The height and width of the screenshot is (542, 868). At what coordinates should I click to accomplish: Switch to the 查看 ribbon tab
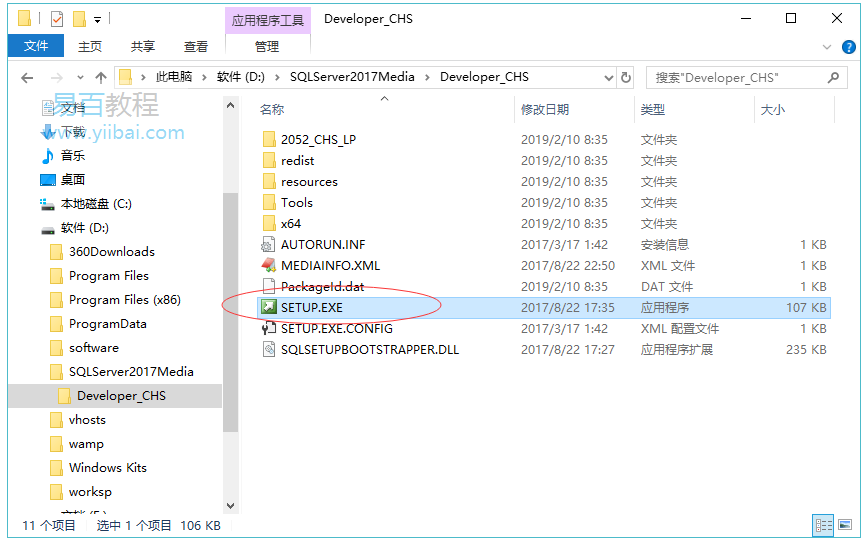(x=196, y=47)
